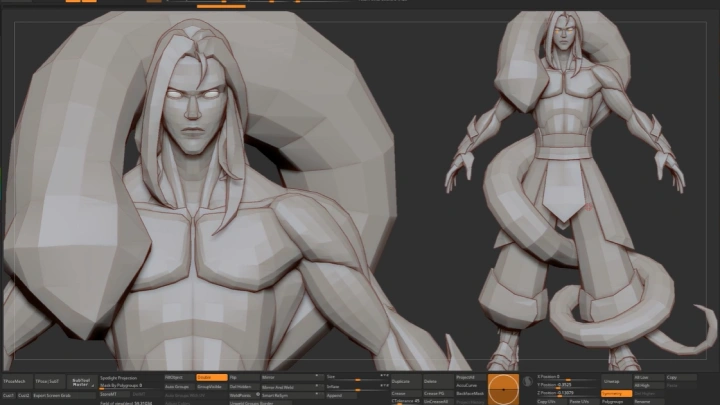Toggle the BackfaceMask option
Viewport: 720px width, 405px height.
tap(470, 394)
